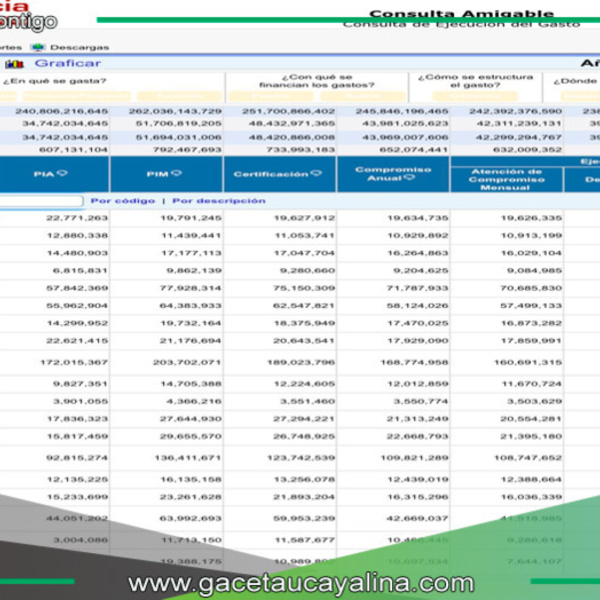Select PIA cell 22,621,415
This screenshot has width=600, height=600.
coord(77,341)
